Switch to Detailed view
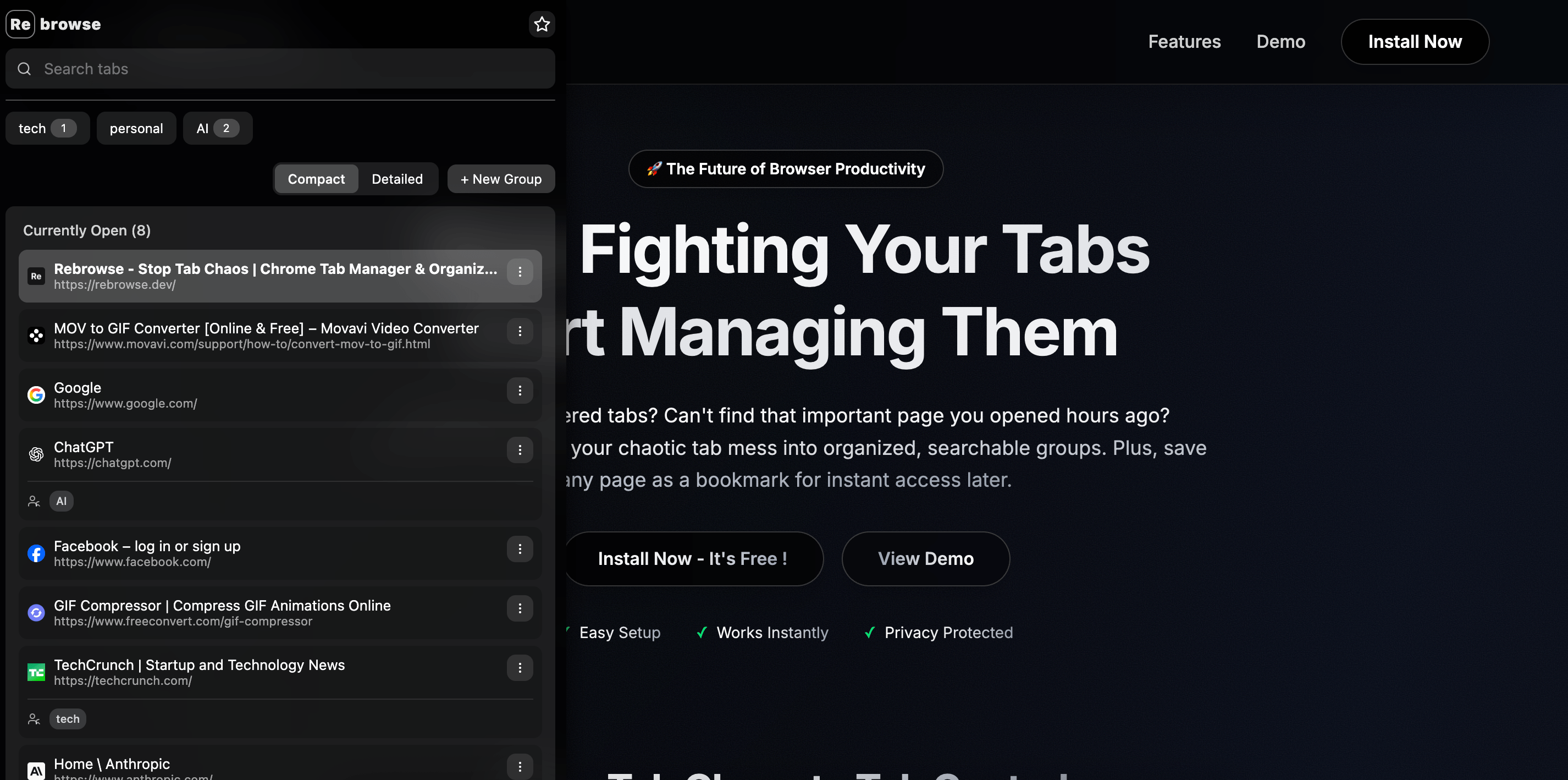The height and width of the screenshot is (780, 1568). (x=397, y=179)
